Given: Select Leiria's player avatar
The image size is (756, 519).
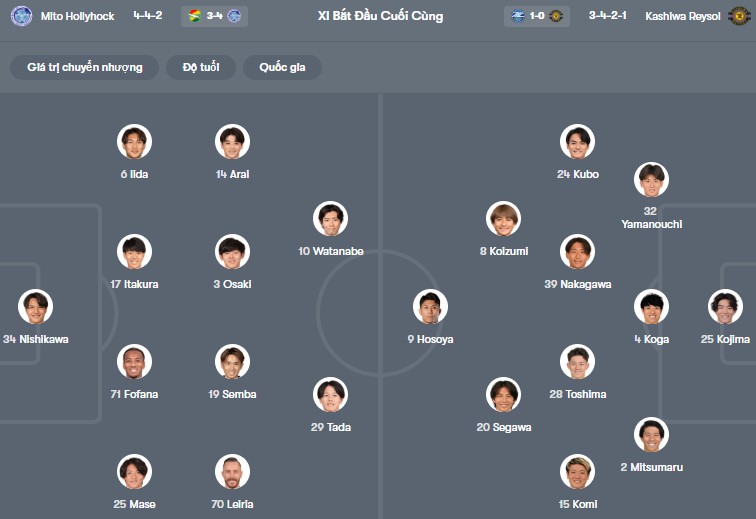Looking at the screenshot, I should [232, 472].
